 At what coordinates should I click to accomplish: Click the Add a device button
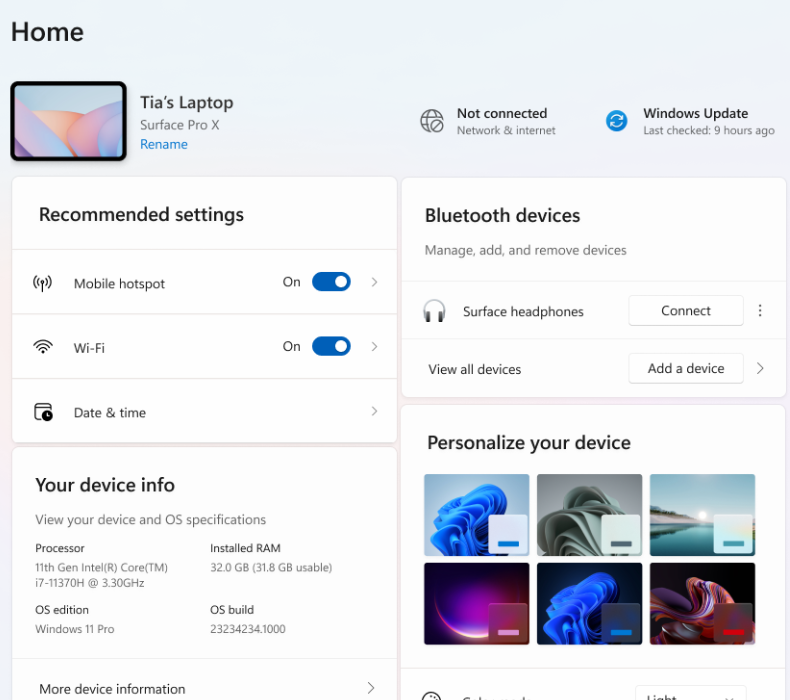pos(686,368)
